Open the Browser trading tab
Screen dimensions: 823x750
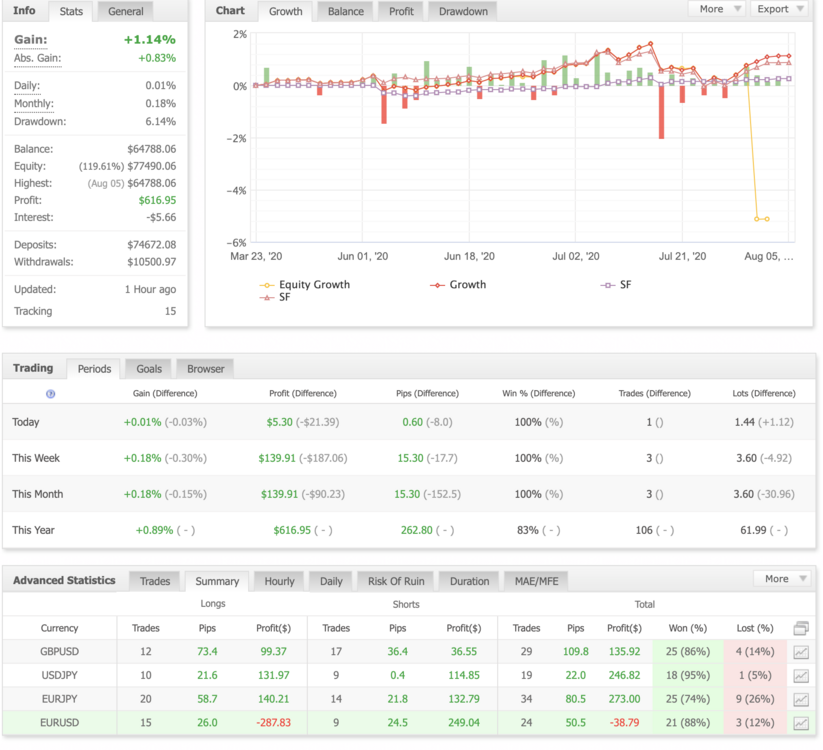205,368
